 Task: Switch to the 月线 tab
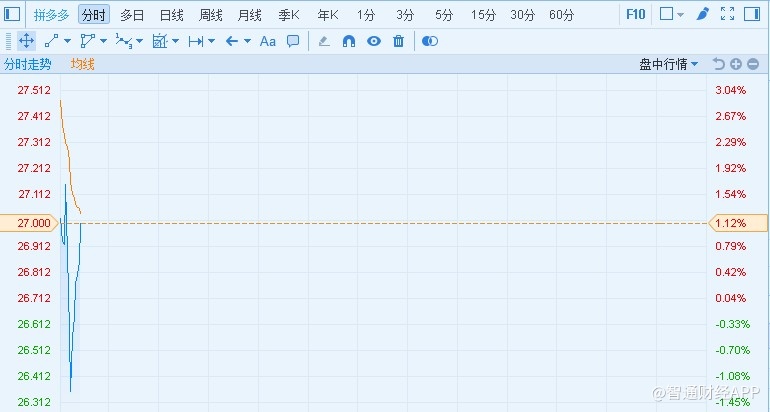pos(249,15)
